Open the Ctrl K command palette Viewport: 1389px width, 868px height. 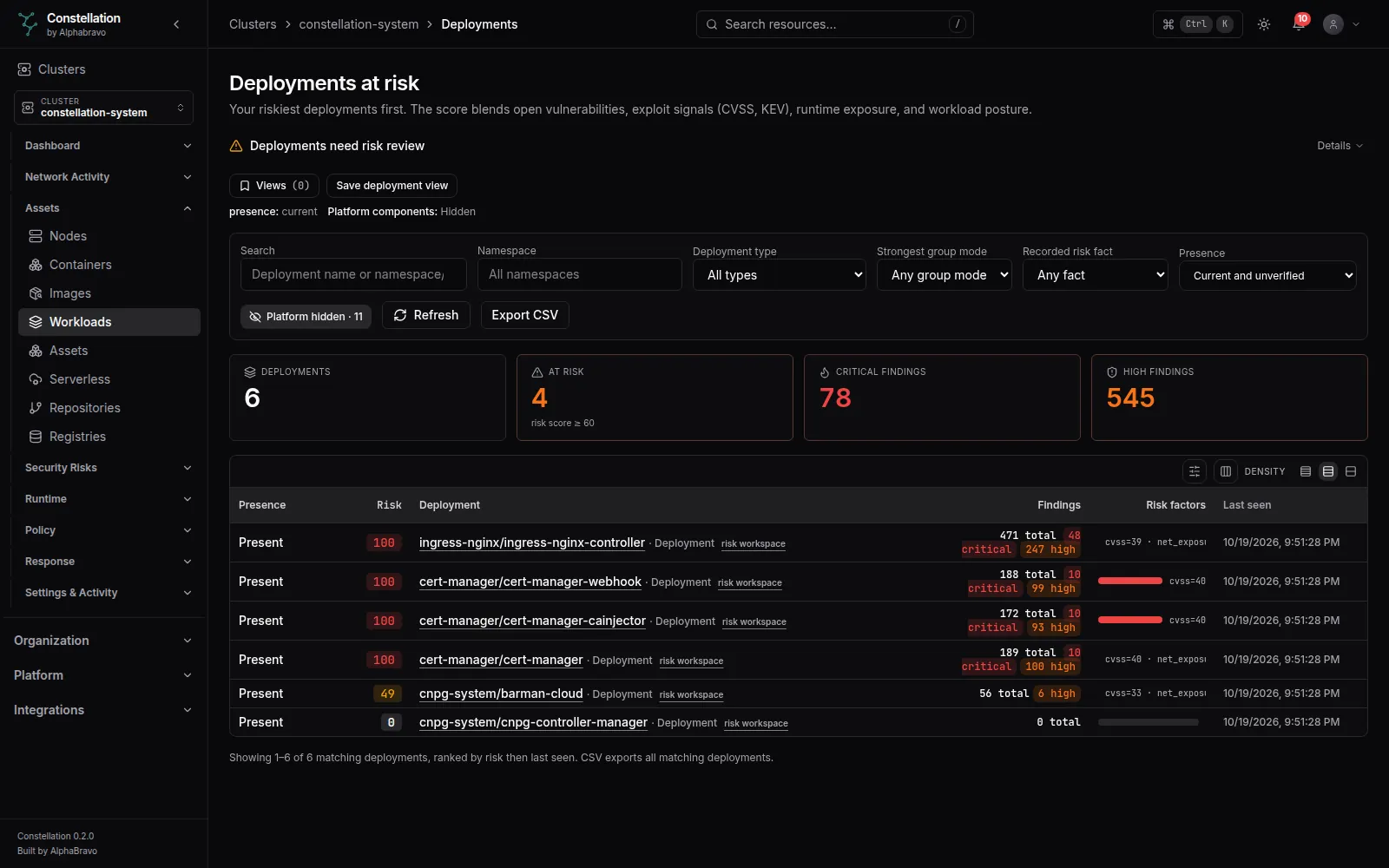[1198, 24]
